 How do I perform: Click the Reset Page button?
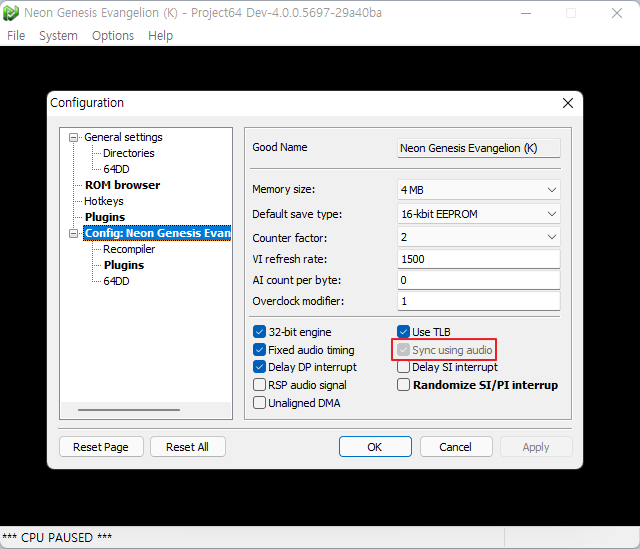point(101,447)
